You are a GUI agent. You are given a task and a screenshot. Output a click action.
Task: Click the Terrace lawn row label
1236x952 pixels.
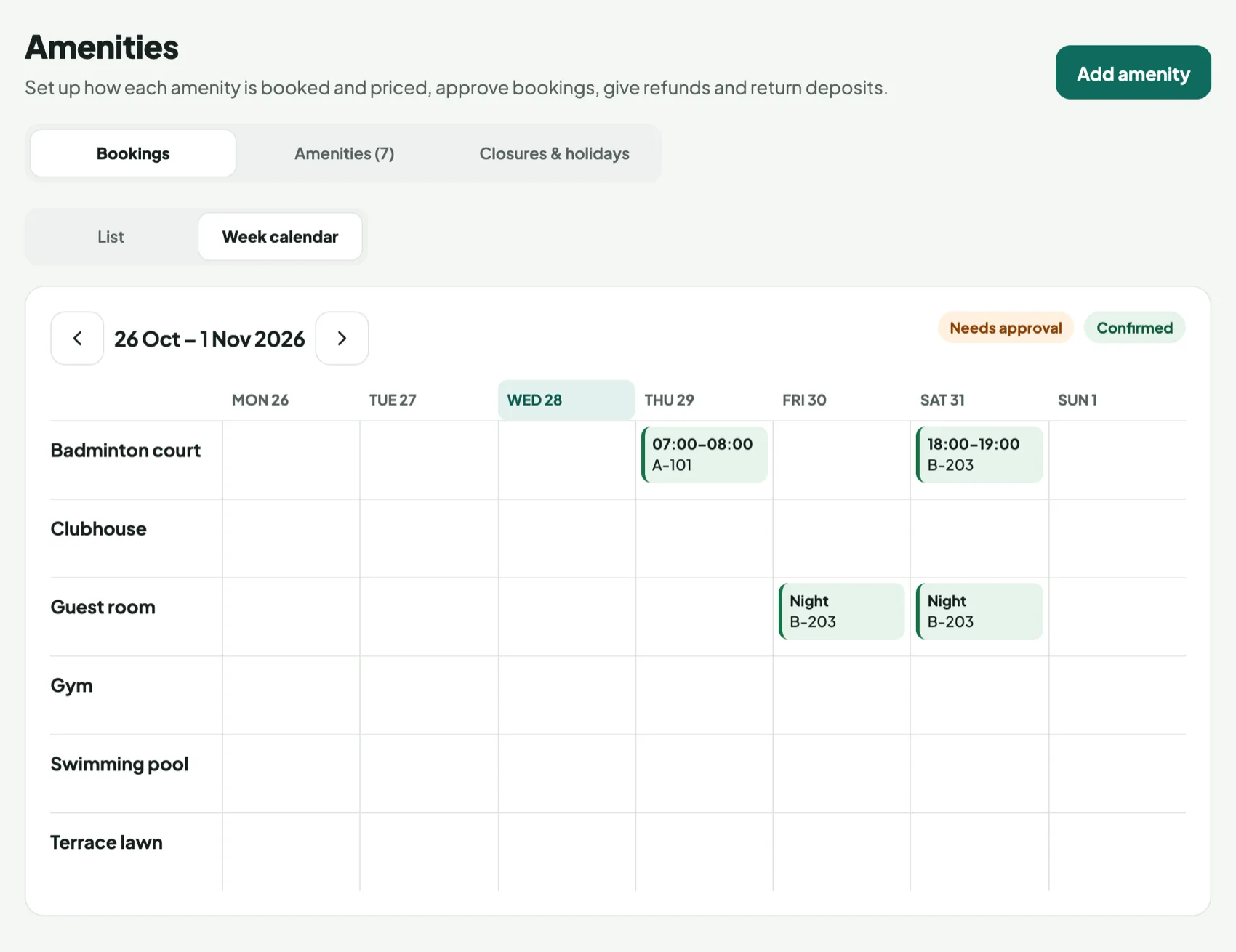pos(106,843)
